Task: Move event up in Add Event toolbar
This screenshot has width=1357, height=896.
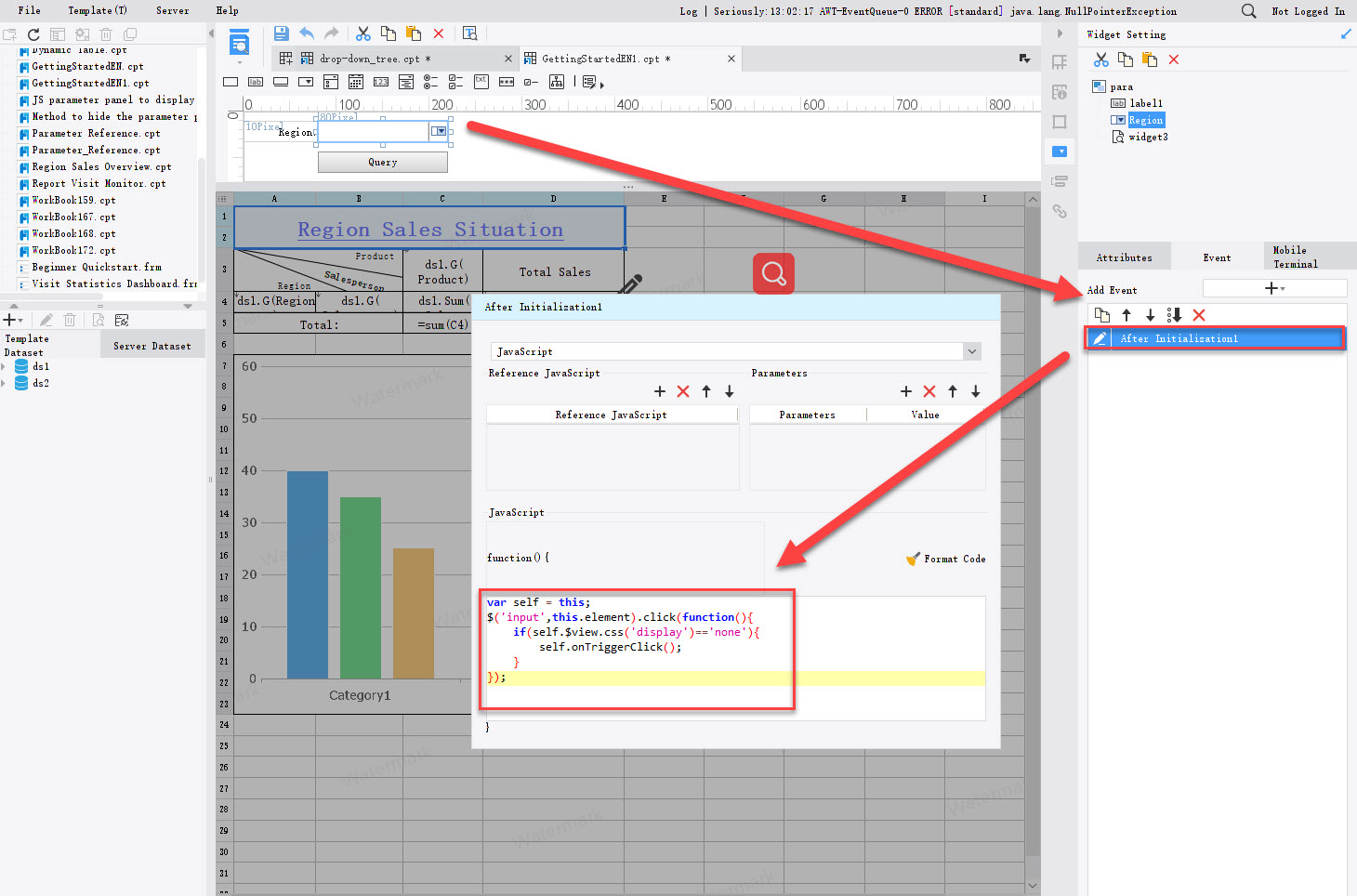Action: coord(1126,315)
